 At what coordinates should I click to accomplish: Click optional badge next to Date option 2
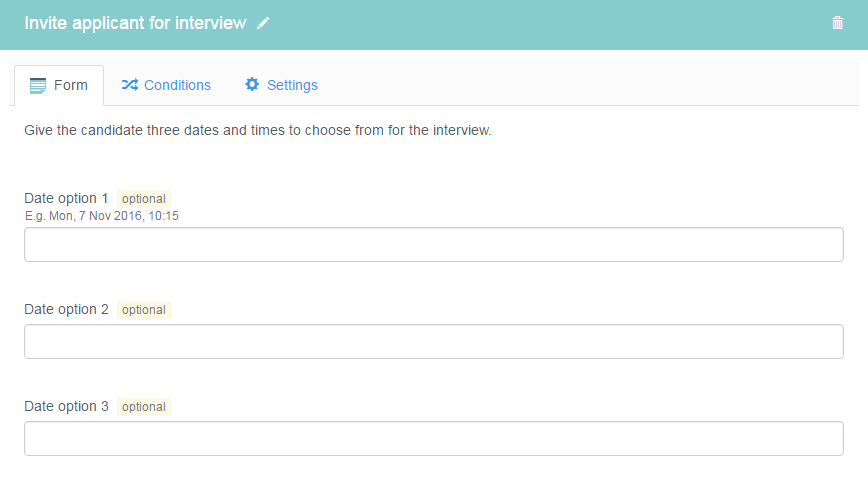click(144, 309)
